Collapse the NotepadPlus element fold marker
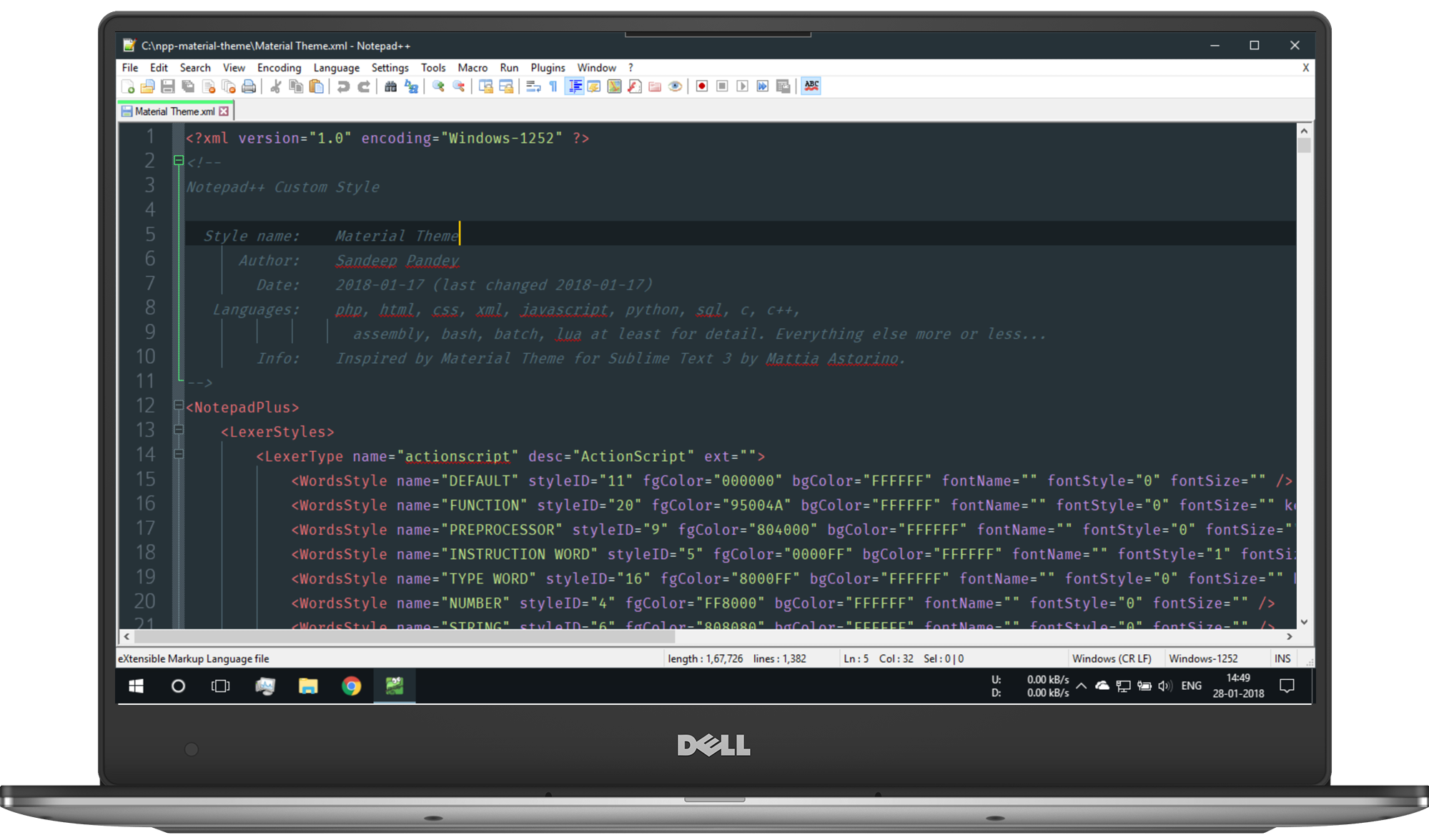The width and height of the screenshot is (1429, 840). coord(179,406)
